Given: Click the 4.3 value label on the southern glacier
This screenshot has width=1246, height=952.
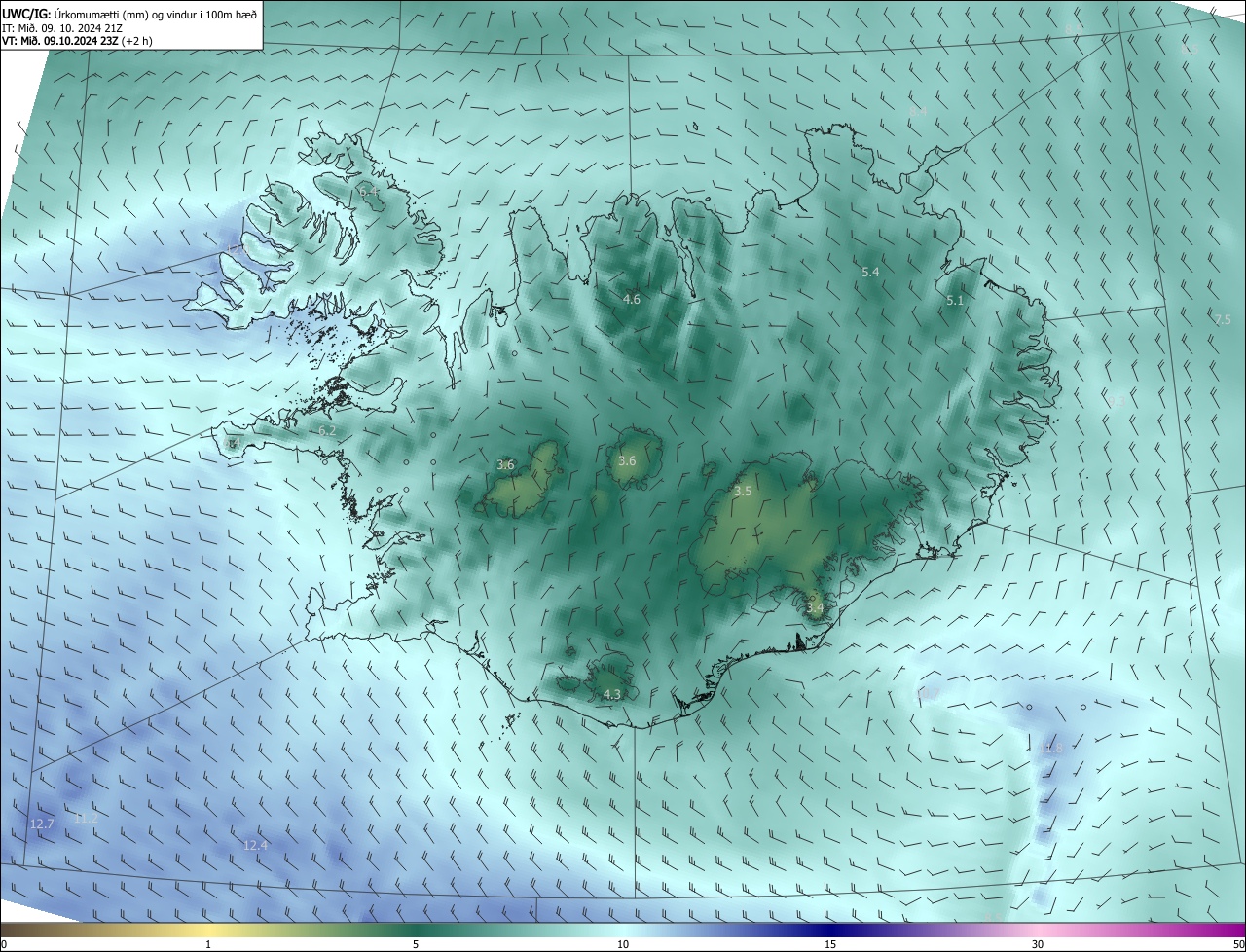Looking at the screenshot, I should click(x=611, y=694).
